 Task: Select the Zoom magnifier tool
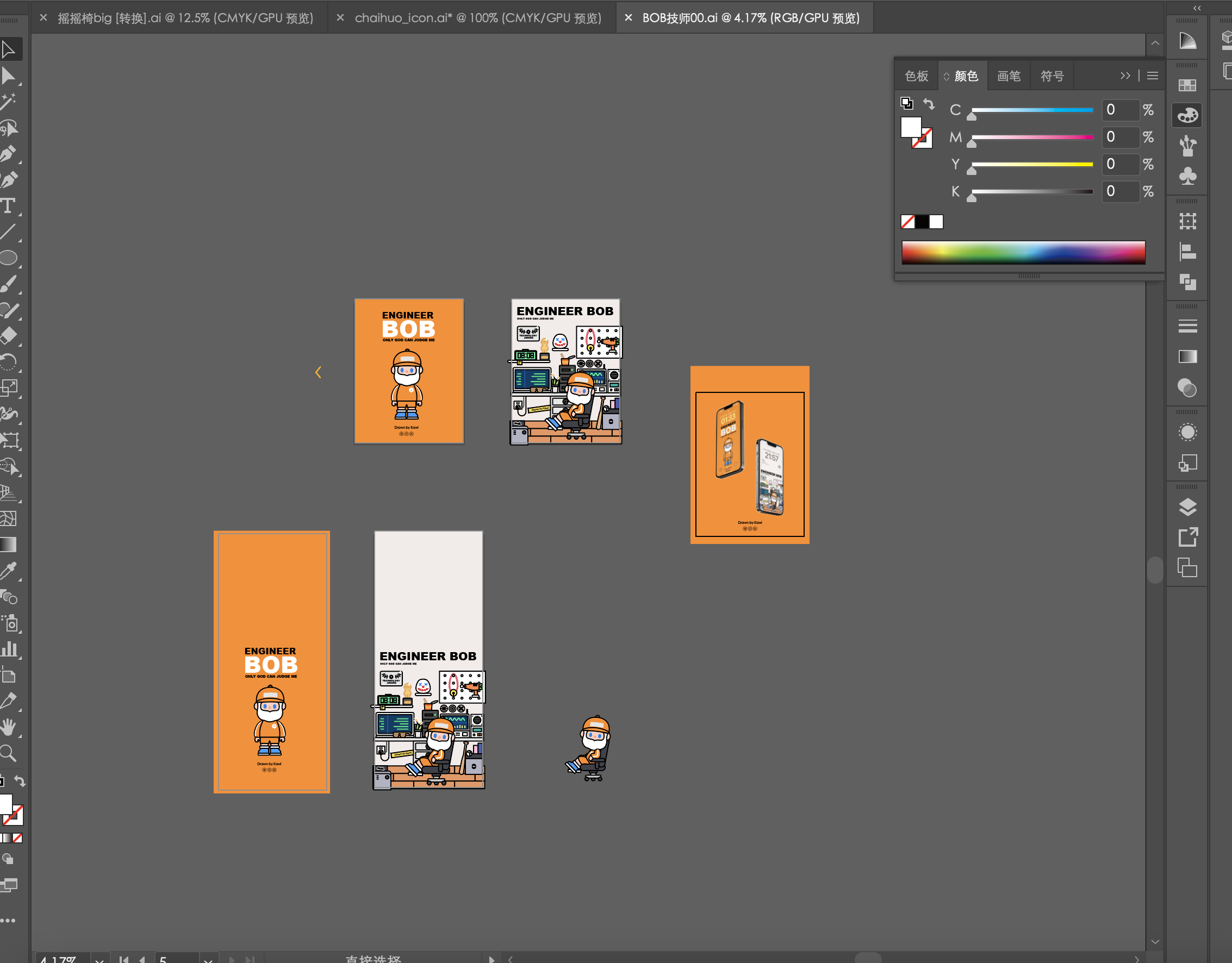(x=9, y=753)
